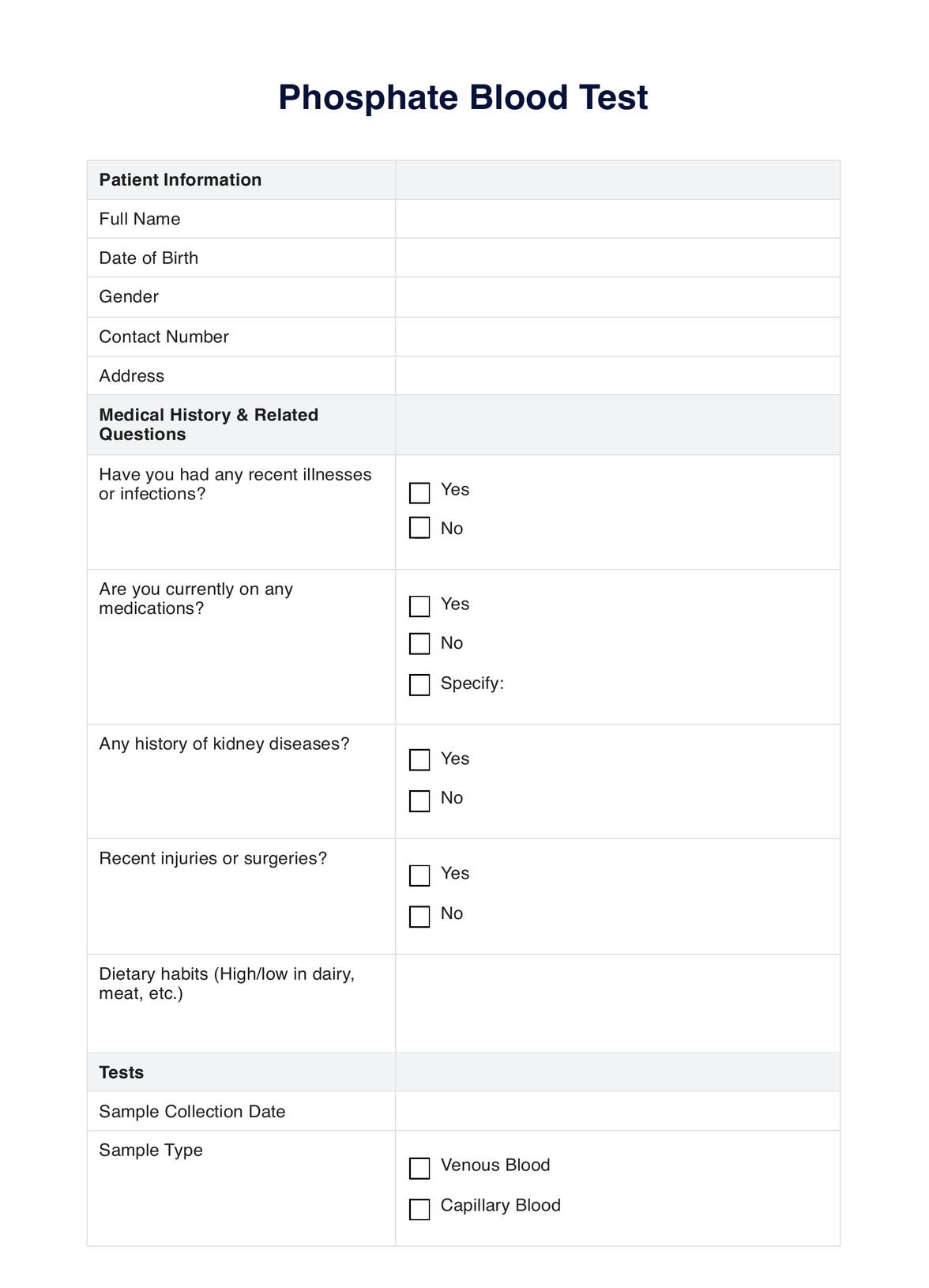Viewport: 929px width, 1288px height.
Task: Check the Specify medications box
Action: (419, 684)
